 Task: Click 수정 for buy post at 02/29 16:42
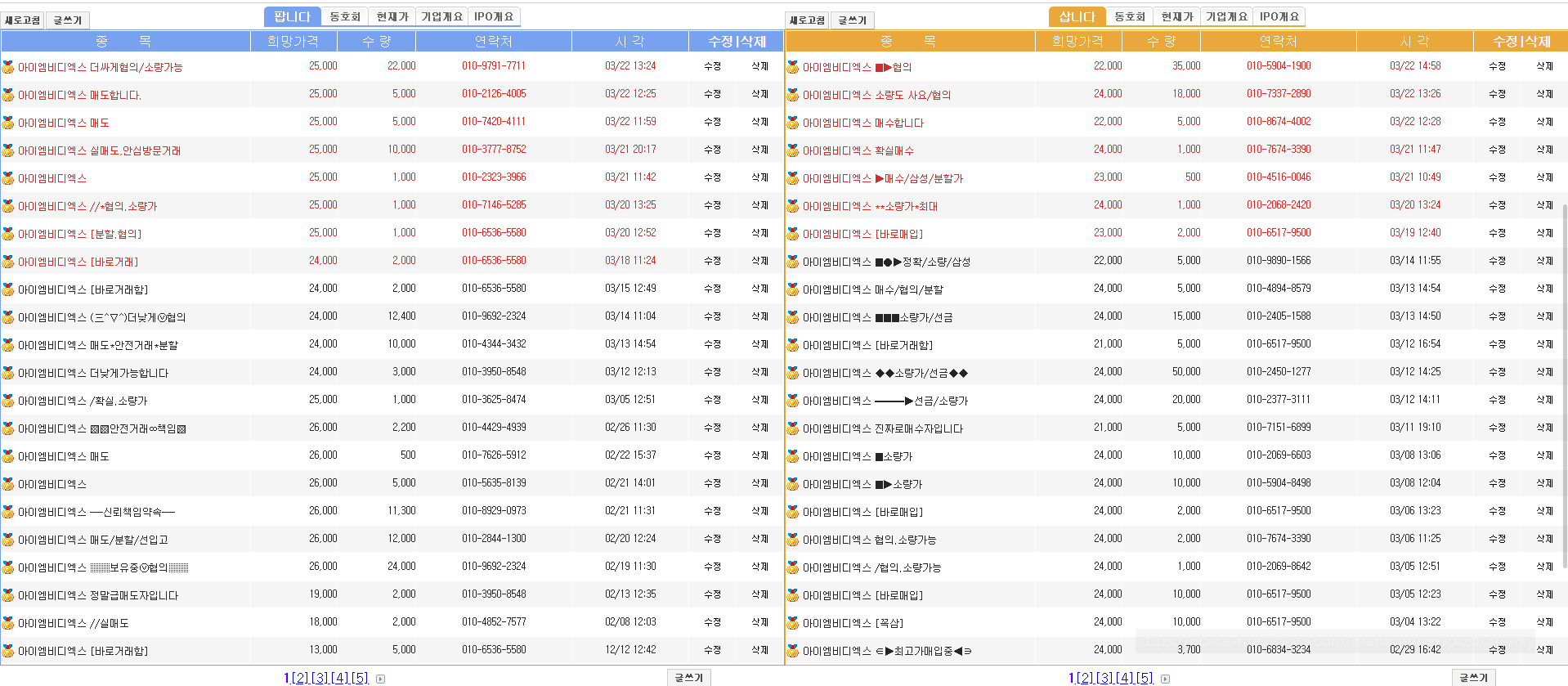tap(1497, 650)
